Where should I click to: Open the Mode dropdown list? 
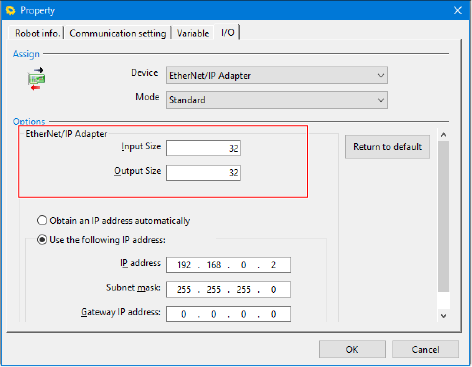coord(277,100)
